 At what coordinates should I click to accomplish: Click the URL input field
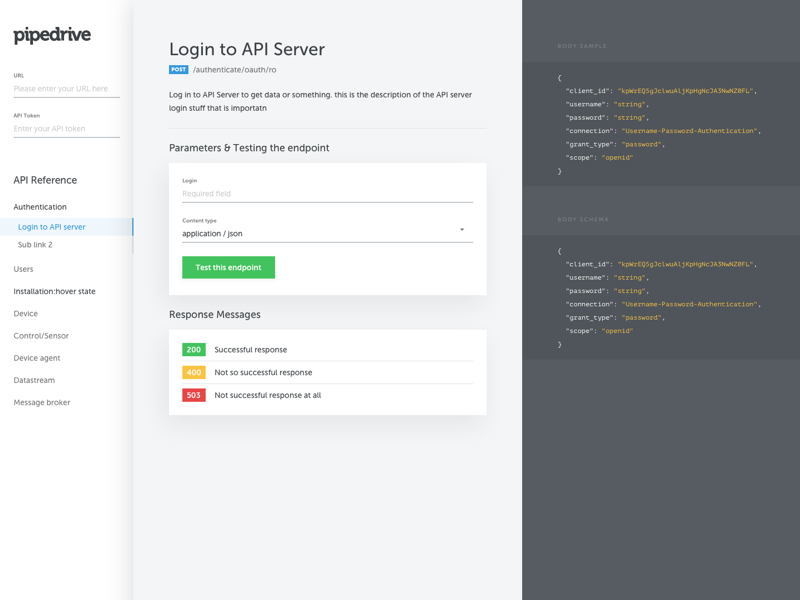tap(66, 89)
